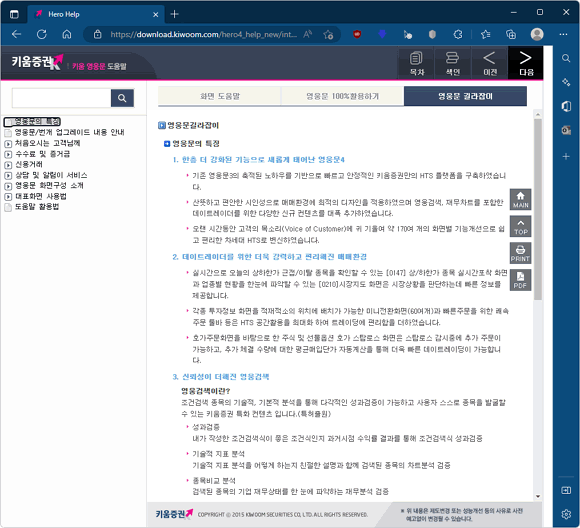
Task: Add this page to favorites
Action: pos(328,34)
